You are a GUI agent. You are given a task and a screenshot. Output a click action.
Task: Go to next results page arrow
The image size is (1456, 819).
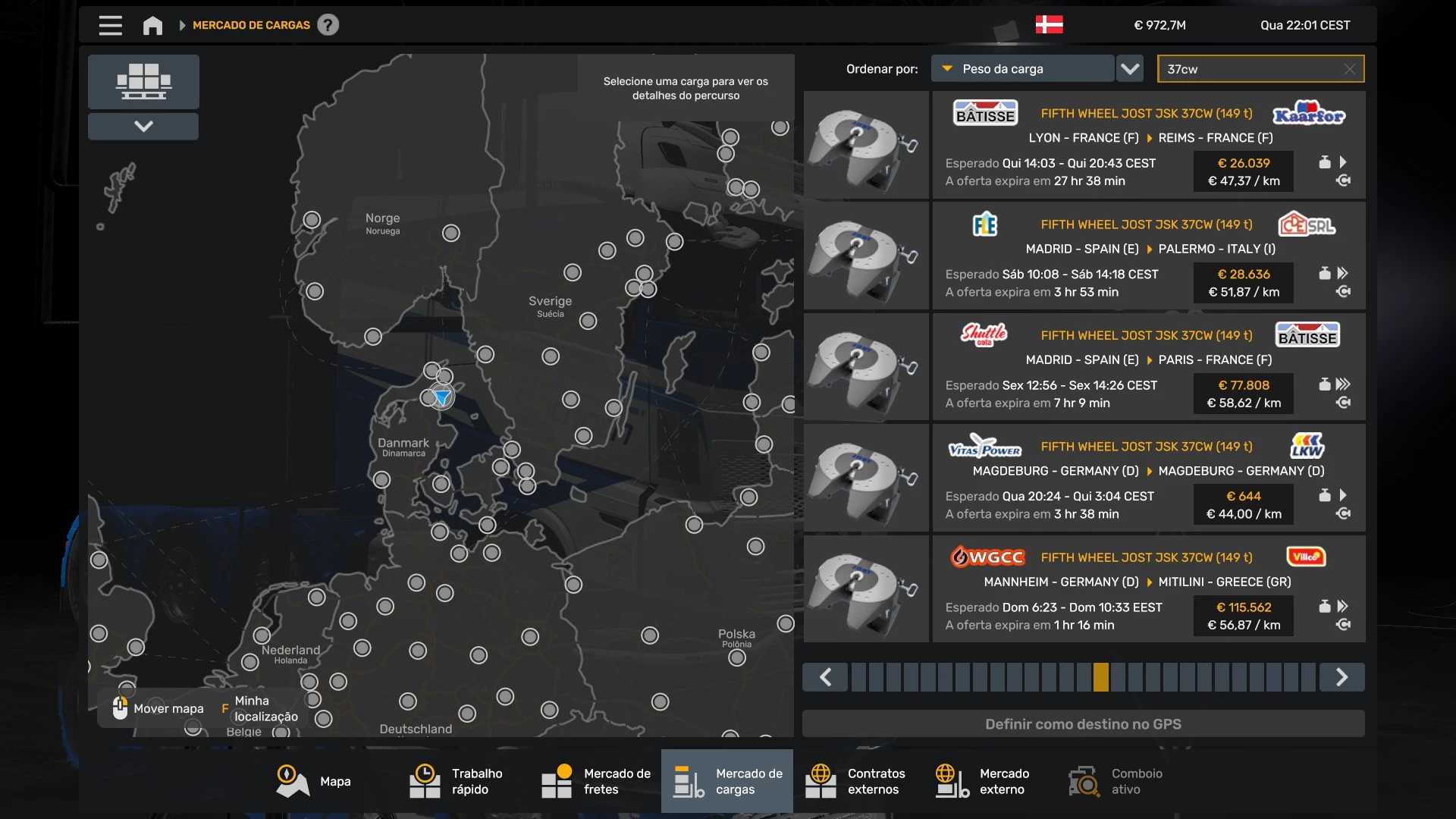(1341, 677)
